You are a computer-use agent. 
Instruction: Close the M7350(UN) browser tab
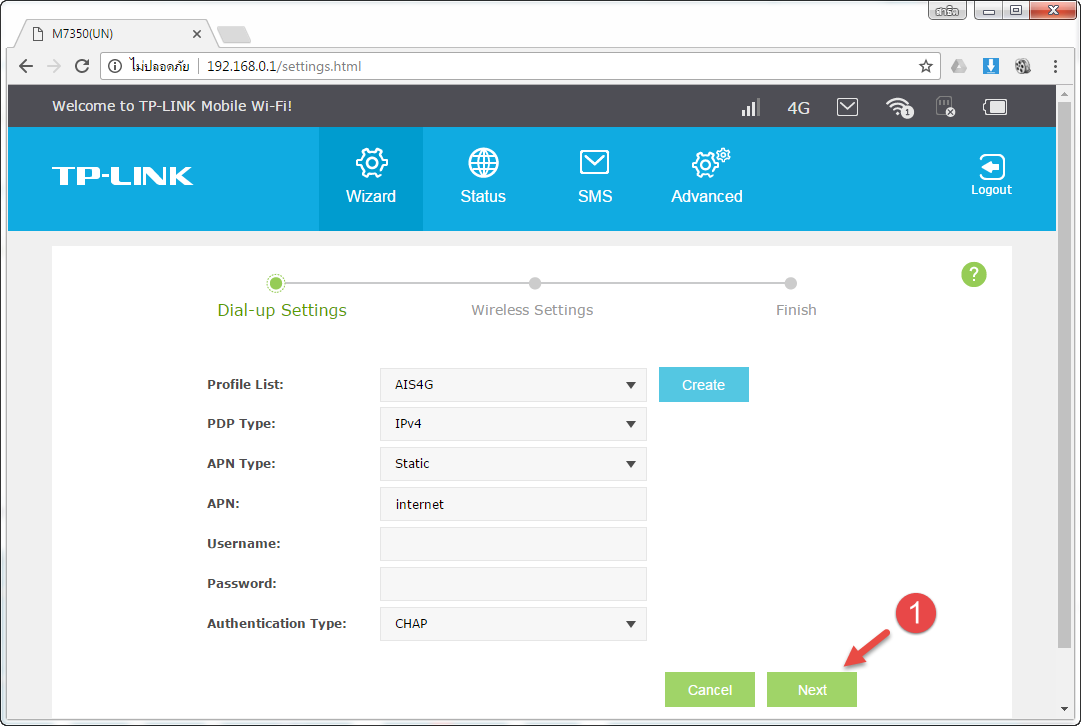[196, 34]
